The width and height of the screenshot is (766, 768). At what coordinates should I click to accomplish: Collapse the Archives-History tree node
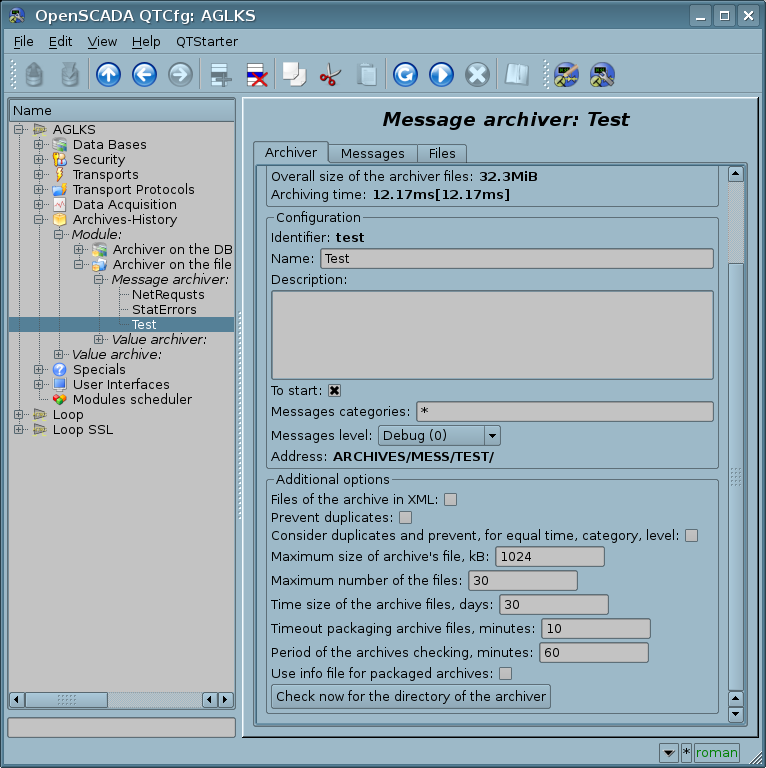[39, 220]
